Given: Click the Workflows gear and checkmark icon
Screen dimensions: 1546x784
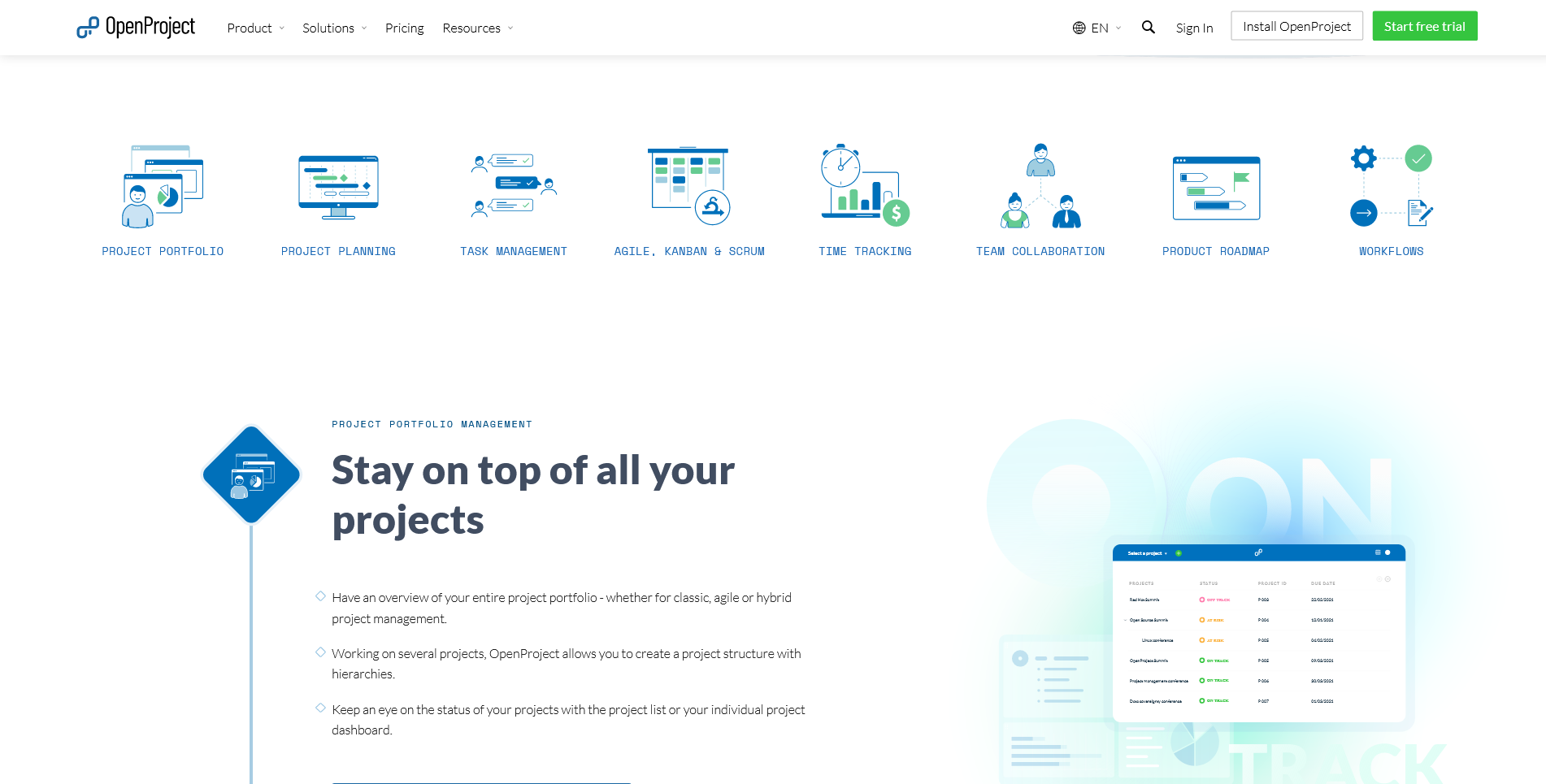Looking at the screenshot, I should click(x=1391, y=186).
